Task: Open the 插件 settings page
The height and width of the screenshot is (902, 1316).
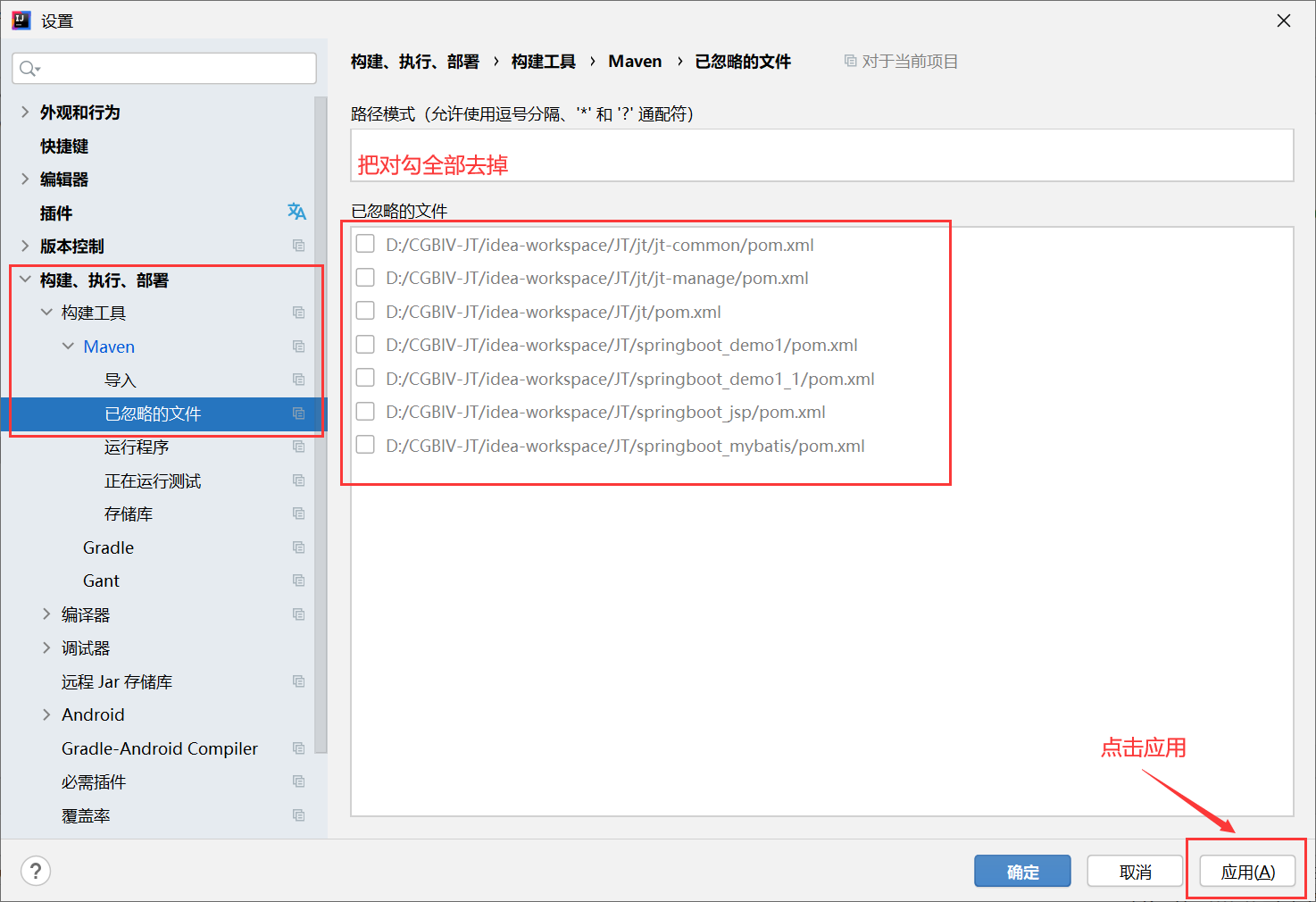Action: (x=56, y=213)
